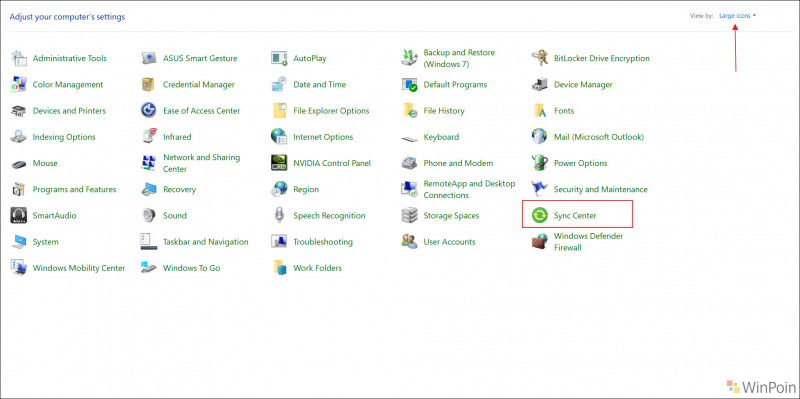Click the User Accounts text link

[449, 242]
